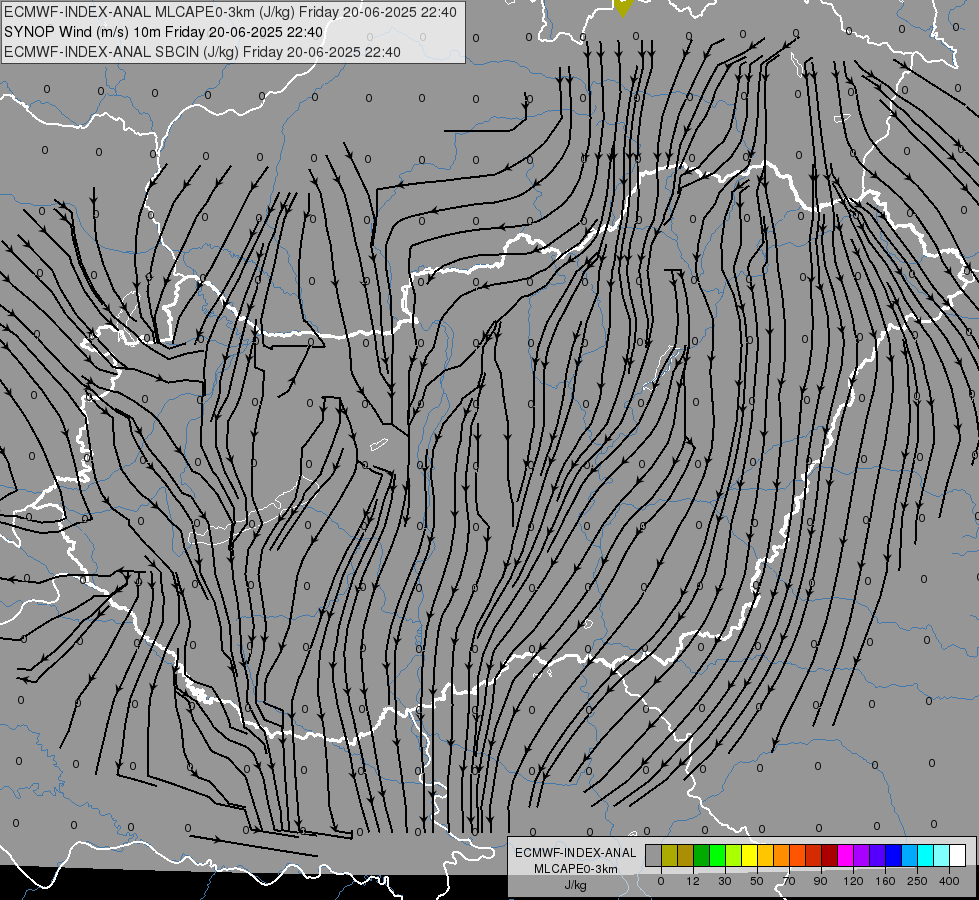Click the first olive swatch after gray

(x=669, y=856)
